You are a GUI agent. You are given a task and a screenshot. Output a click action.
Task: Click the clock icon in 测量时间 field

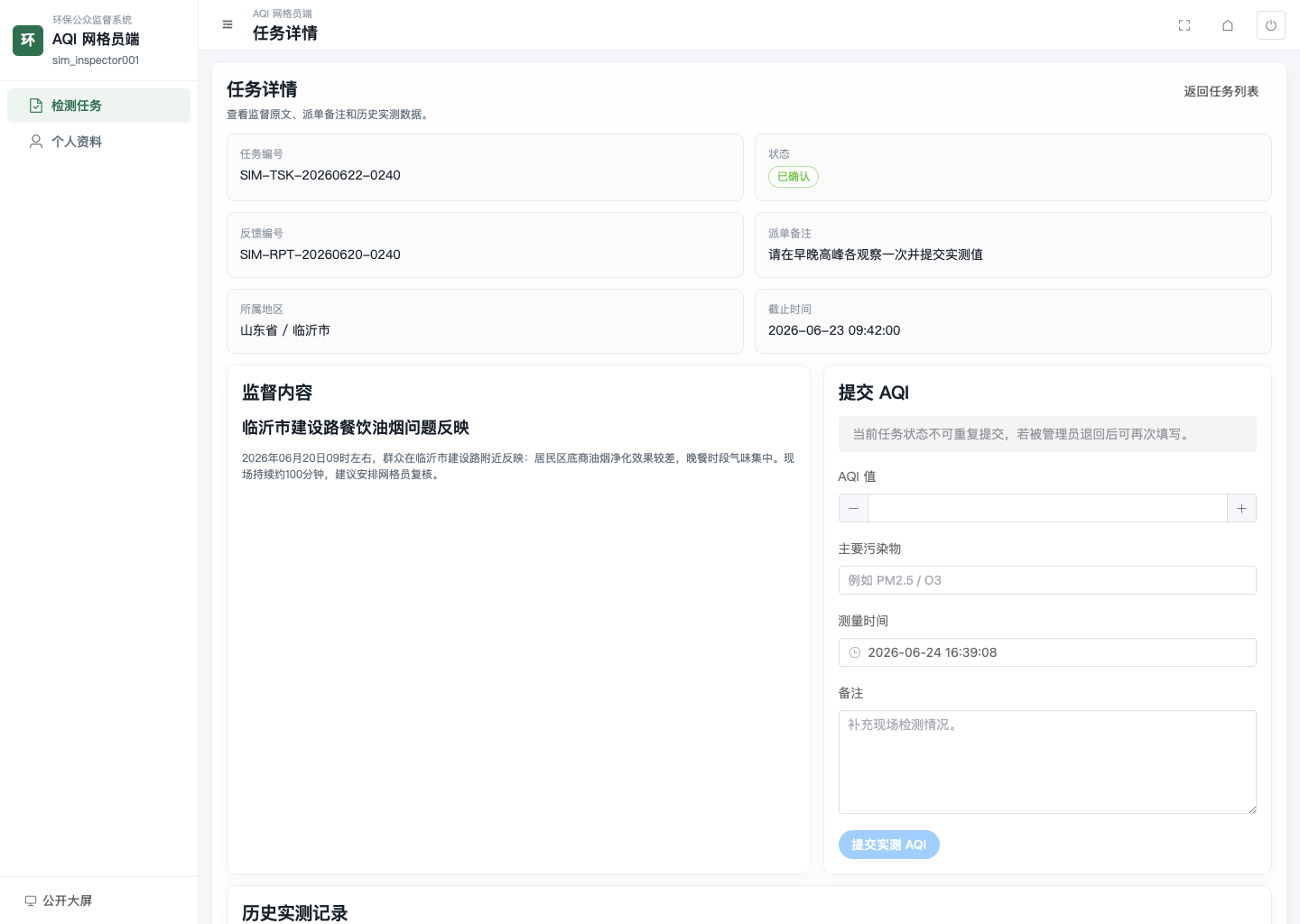855,652
